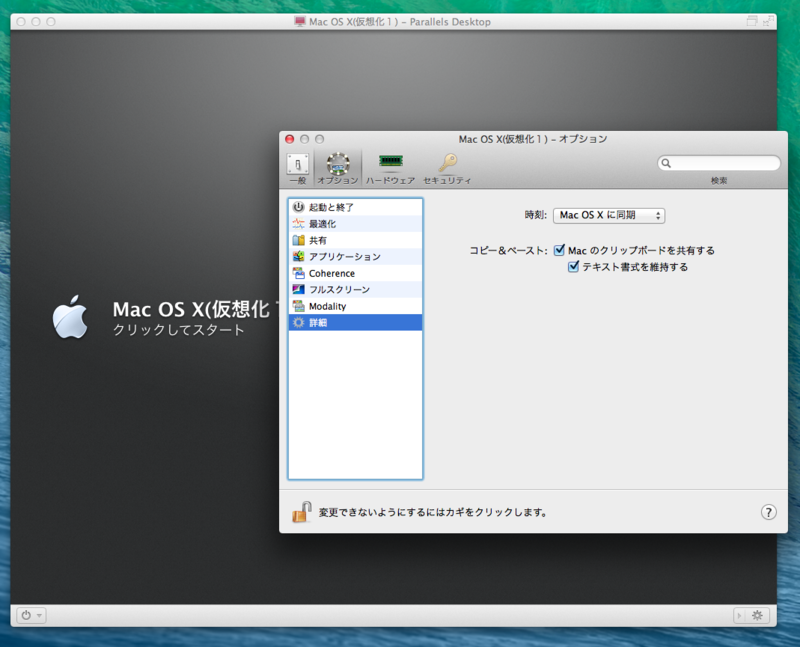Select Coherence in the sidebar list
Screen dimensions: 800x647
[x=355, y=273]
